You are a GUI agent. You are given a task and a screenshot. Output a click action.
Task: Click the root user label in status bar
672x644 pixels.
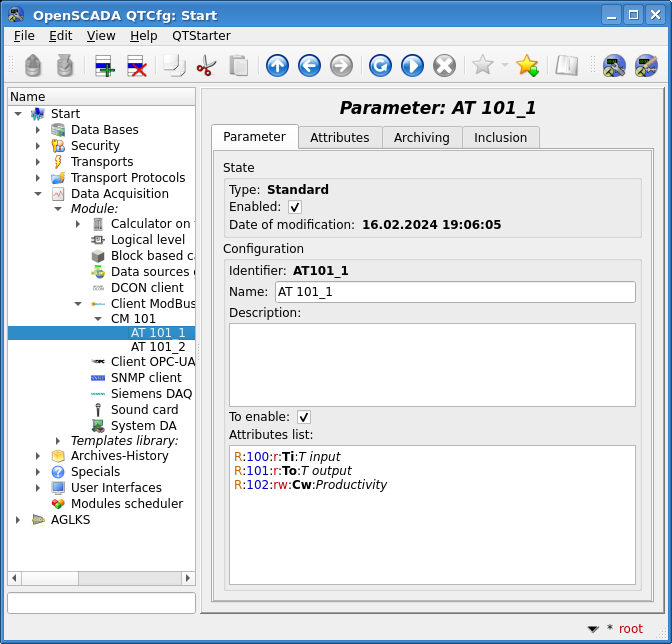(x=631, y=629)
